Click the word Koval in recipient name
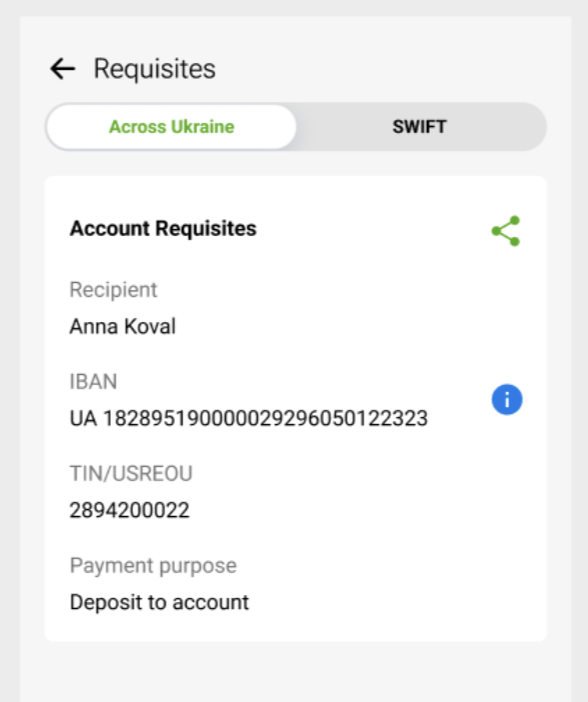 (150, 326)
